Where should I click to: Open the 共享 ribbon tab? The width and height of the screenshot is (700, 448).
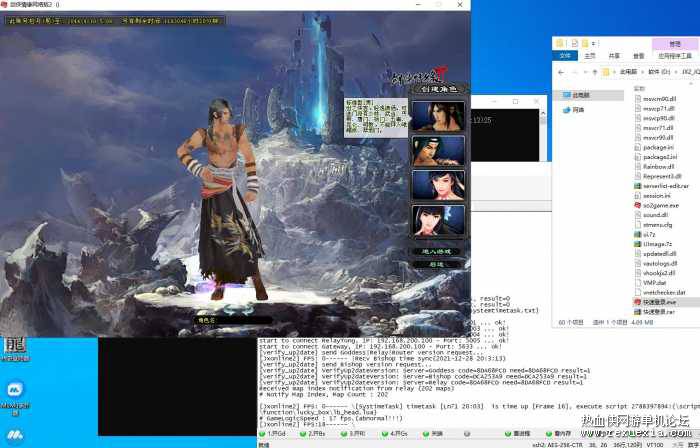(614, 56)
